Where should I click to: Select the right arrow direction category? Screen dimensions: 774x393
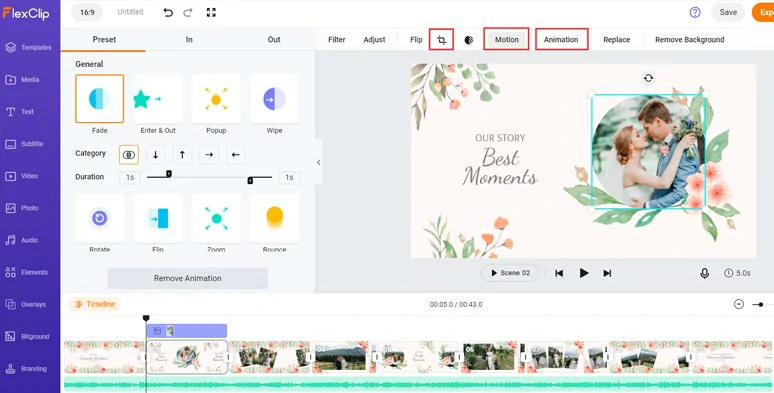coord(209,155)
